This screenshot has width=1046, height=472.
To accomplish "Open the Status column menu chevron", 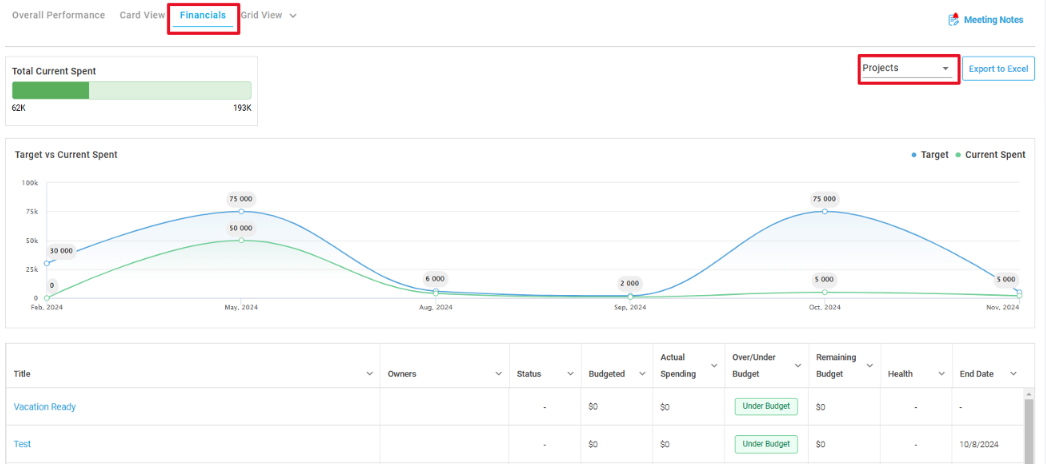I will (570, 374).
